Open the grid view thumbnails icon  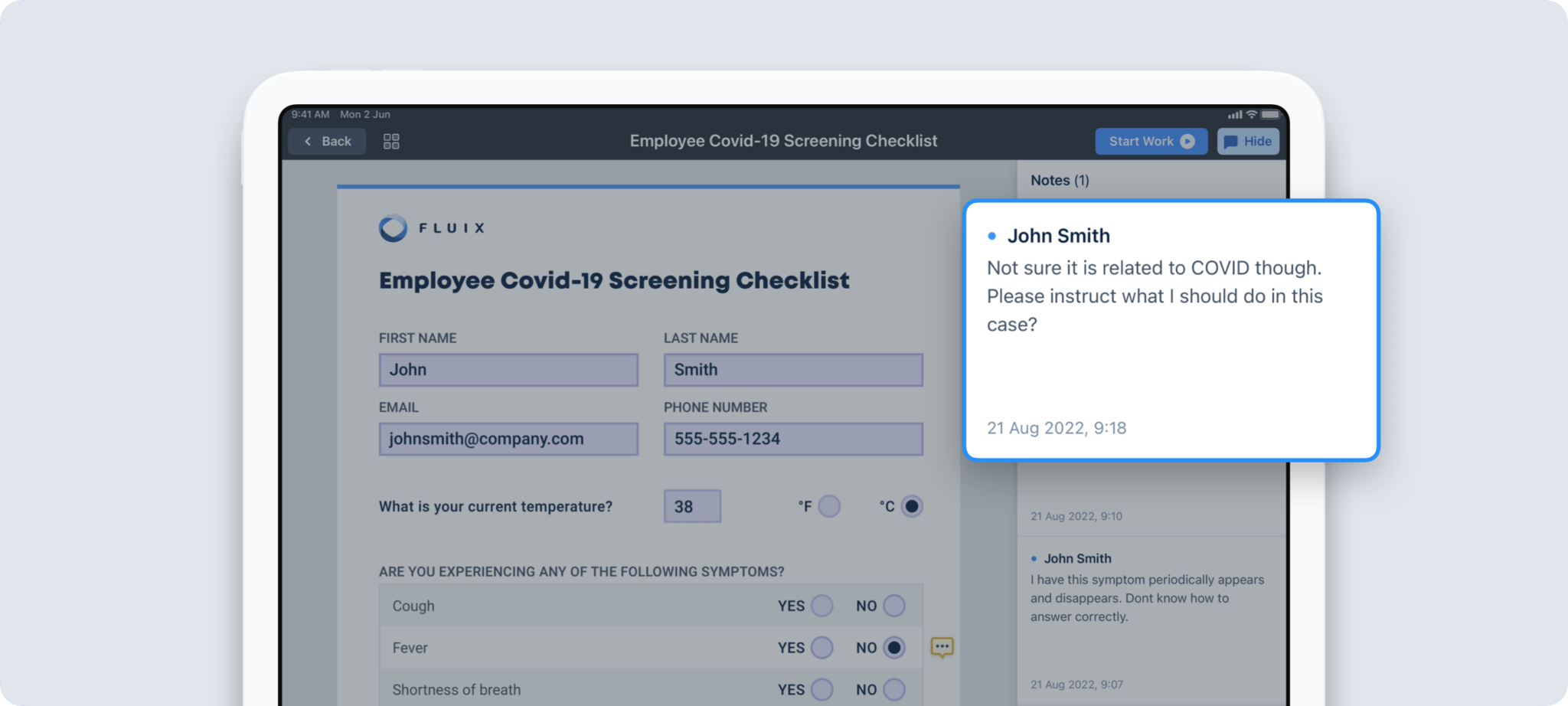coord(391,142)
